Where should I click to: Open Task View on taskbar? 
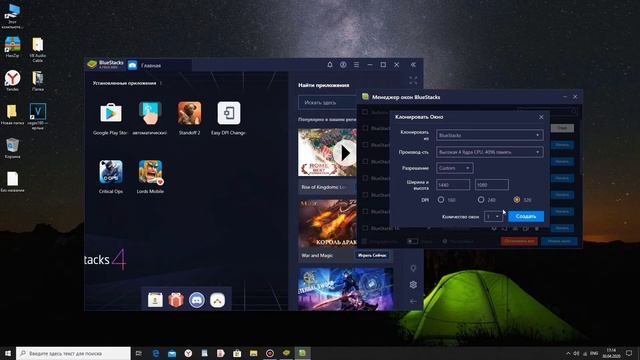[138, 353]
